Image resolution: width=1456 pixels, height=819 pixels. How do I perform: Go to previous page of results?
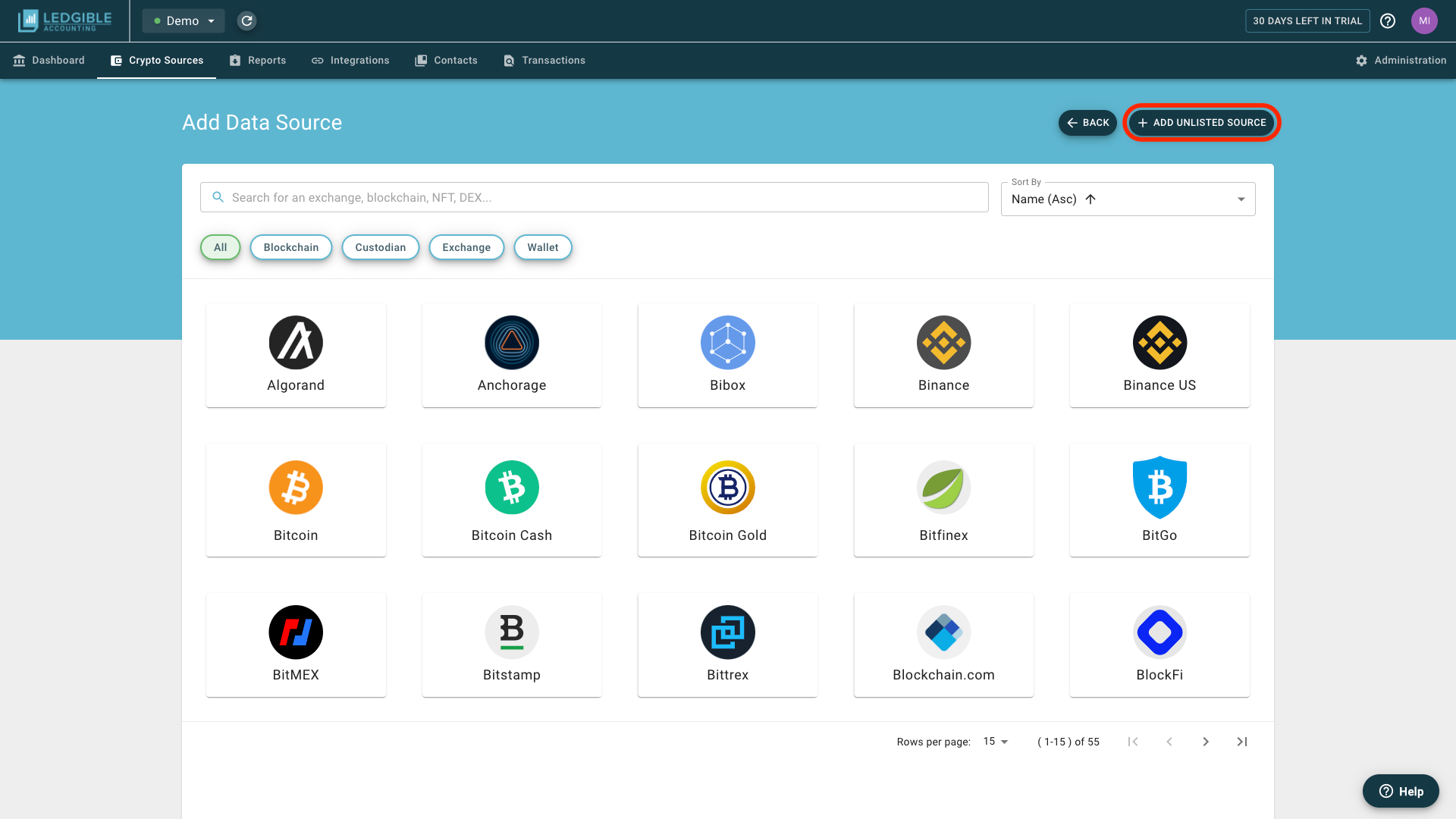click(x=1169, y=742)
